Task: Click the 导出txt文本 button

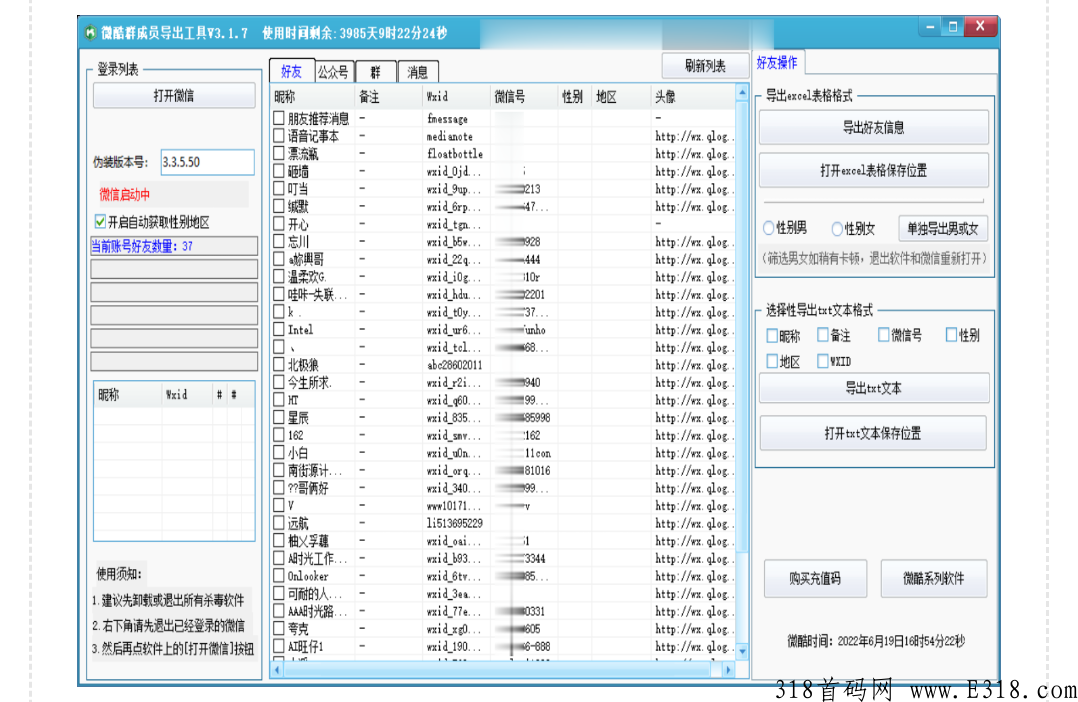Action: 874,388
